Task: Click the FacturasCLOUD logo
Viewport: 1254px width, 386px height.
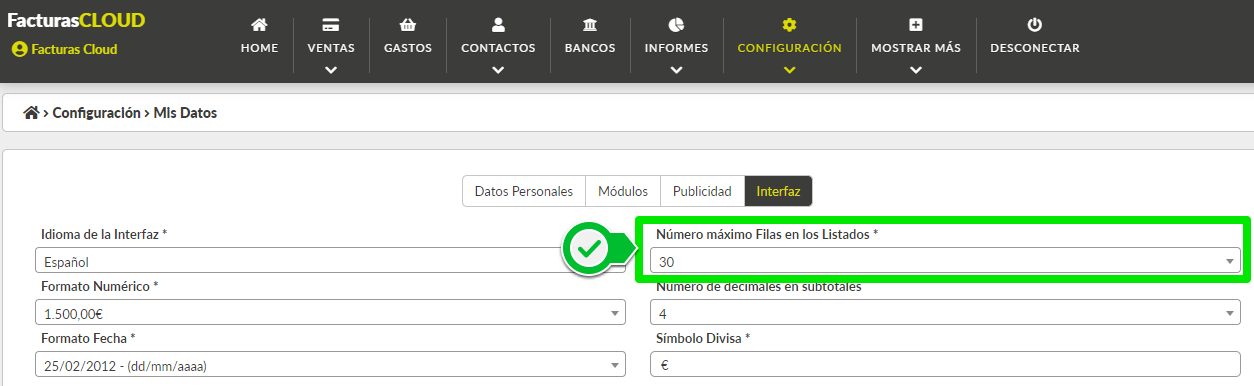Action: coord(76,20)
